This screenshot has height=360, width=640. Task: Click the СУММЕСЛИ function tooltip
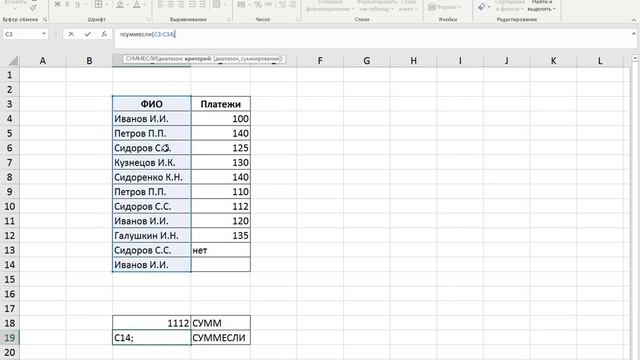[204, 59]
